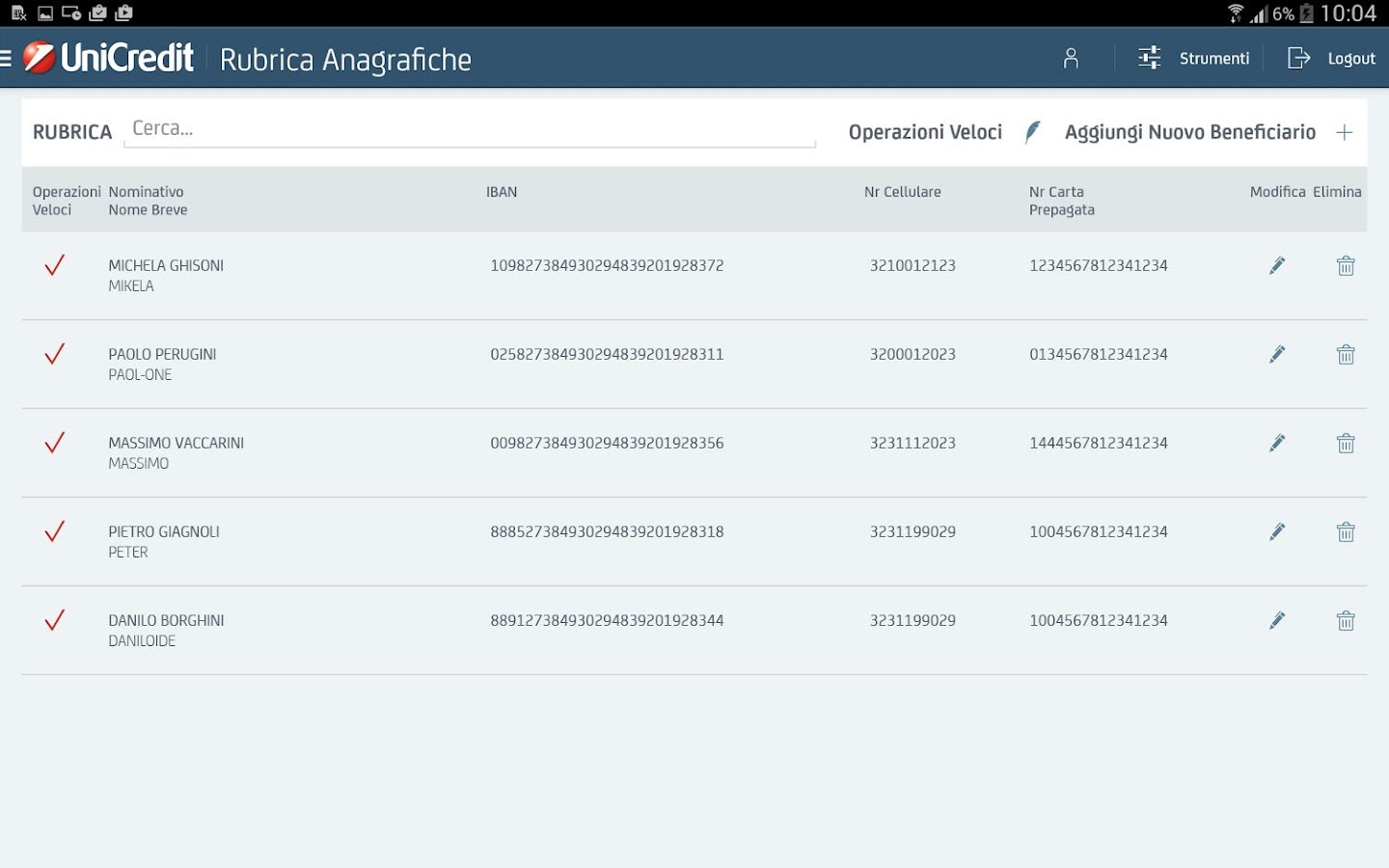Image resolution: width=1389 pixels, height=868 pixels.
Task: Click the IBAN column header
Action: 502,192
